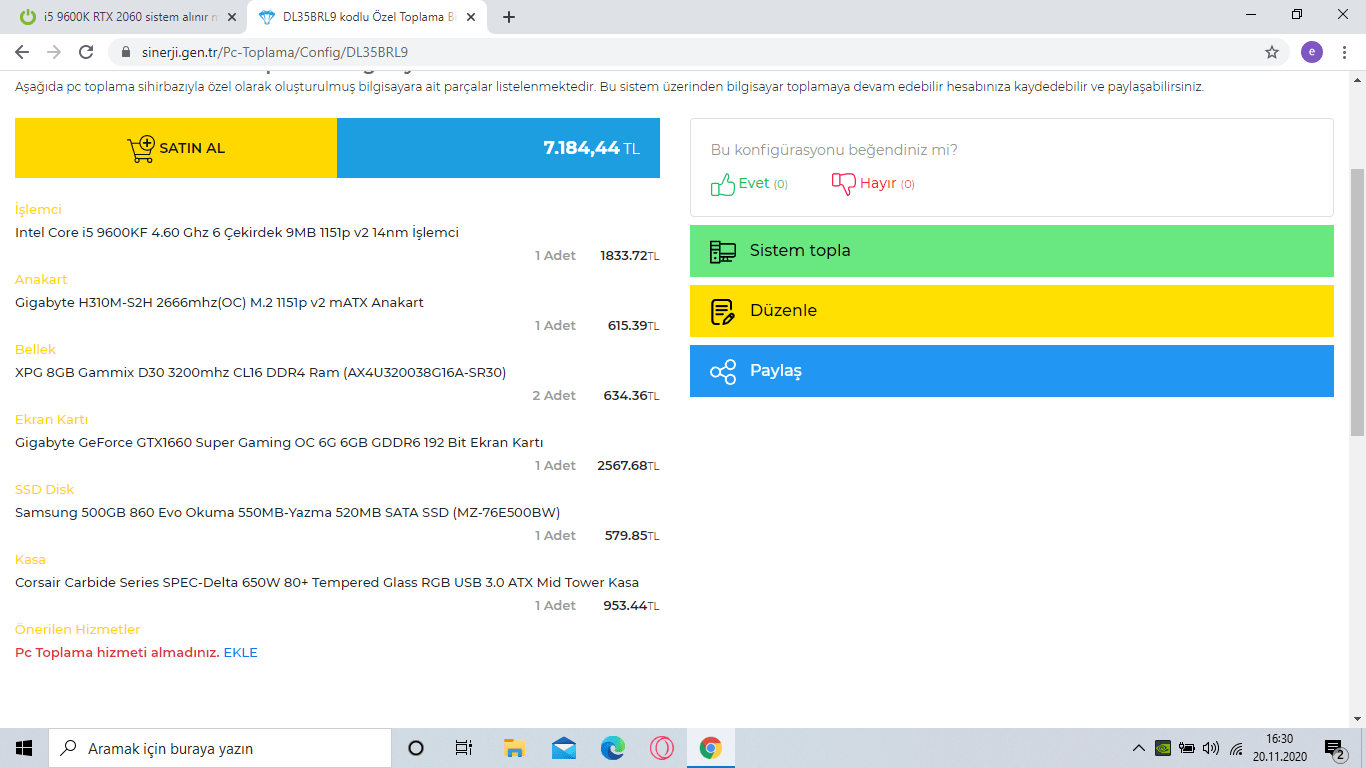1366x768 pixels.
Task: Click the total price 7.184,44 TL
Action: (591, 148)
